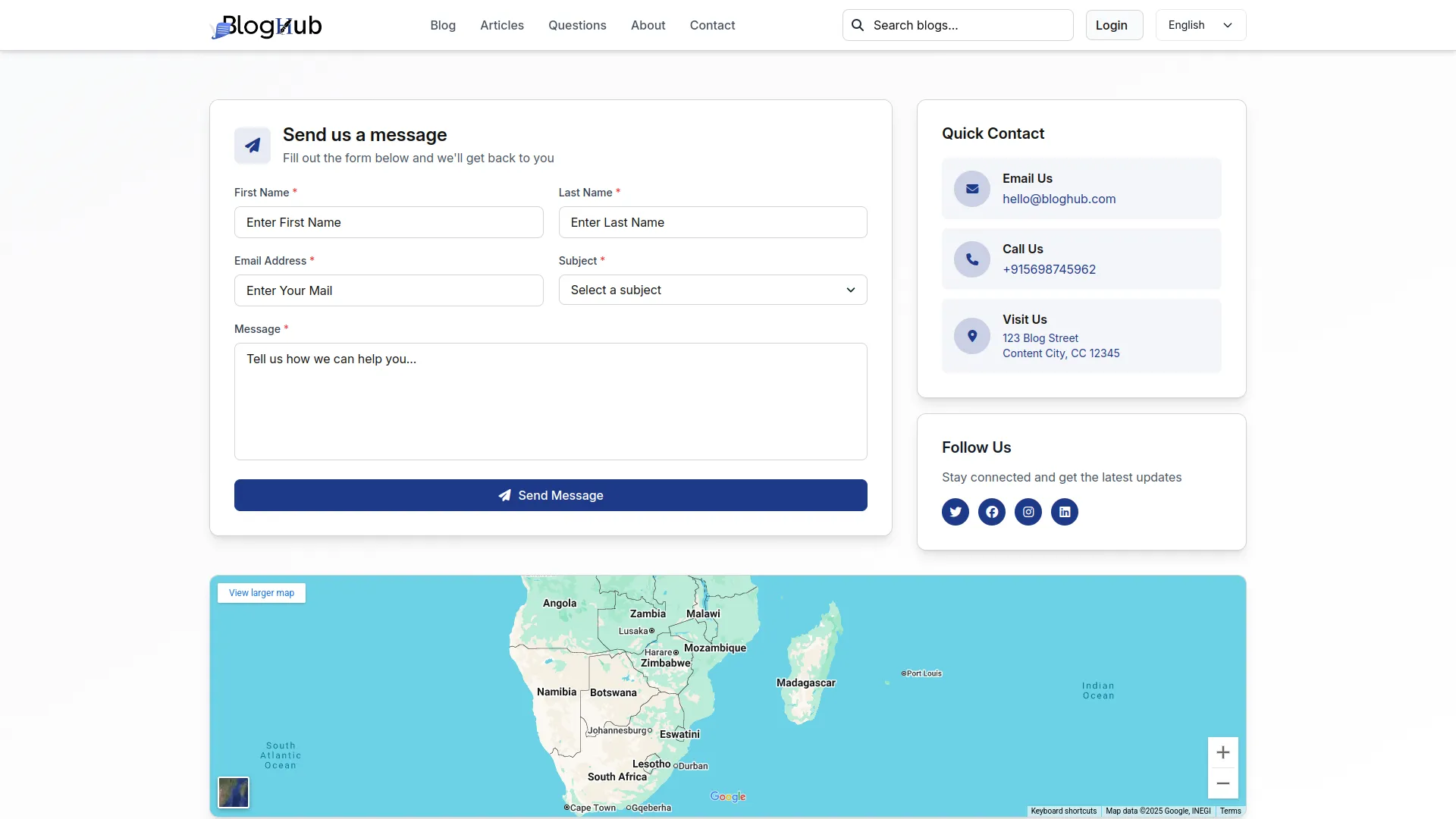1456x819 pixels.
Task: Focus the Enter First Name field
Action: coord(388,222)
